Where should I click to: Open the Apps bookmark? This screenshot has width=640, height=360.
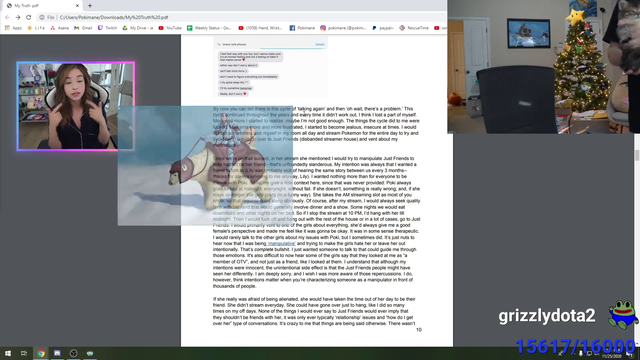point(13,28)
